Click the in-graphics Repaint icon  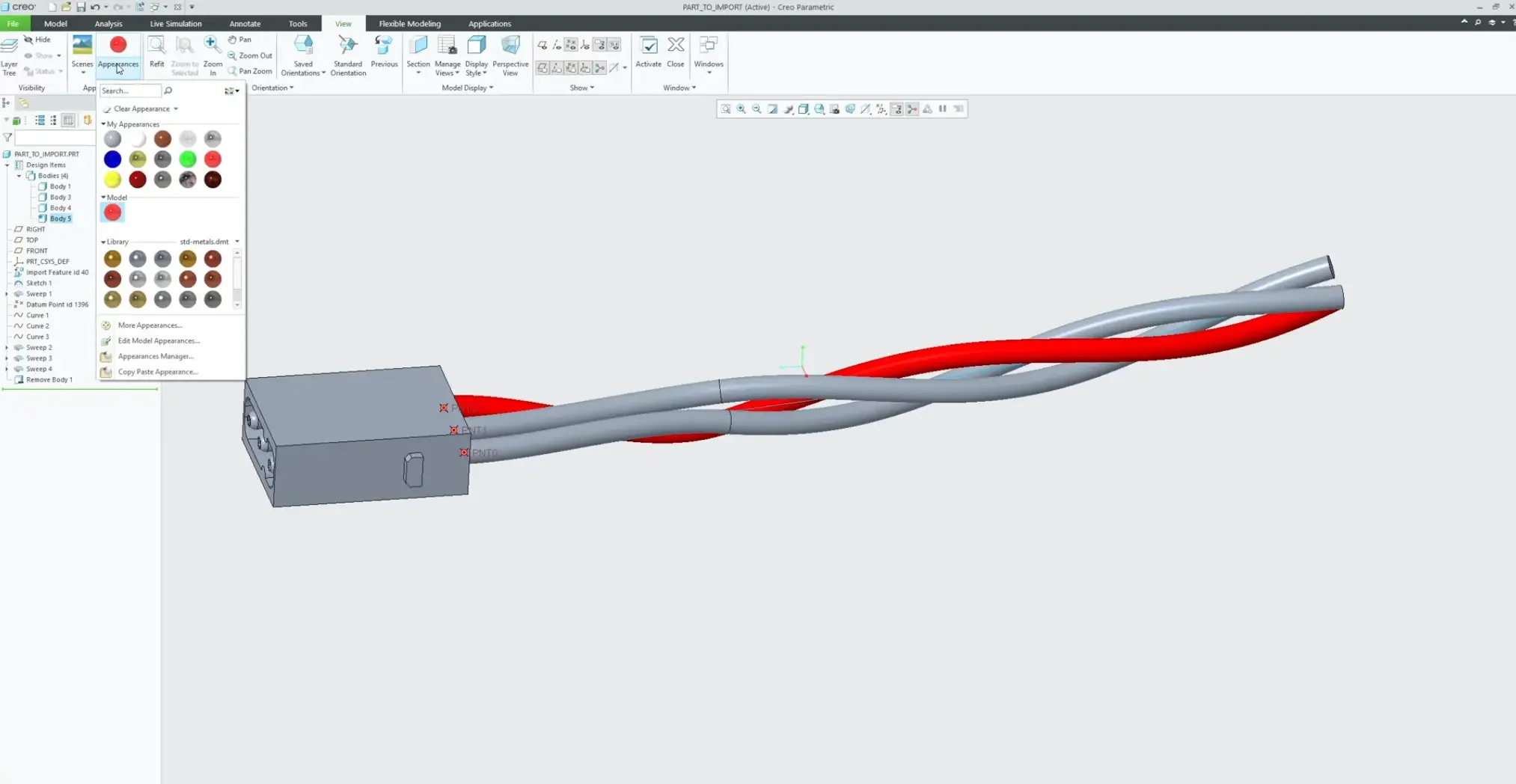(772, 109)
